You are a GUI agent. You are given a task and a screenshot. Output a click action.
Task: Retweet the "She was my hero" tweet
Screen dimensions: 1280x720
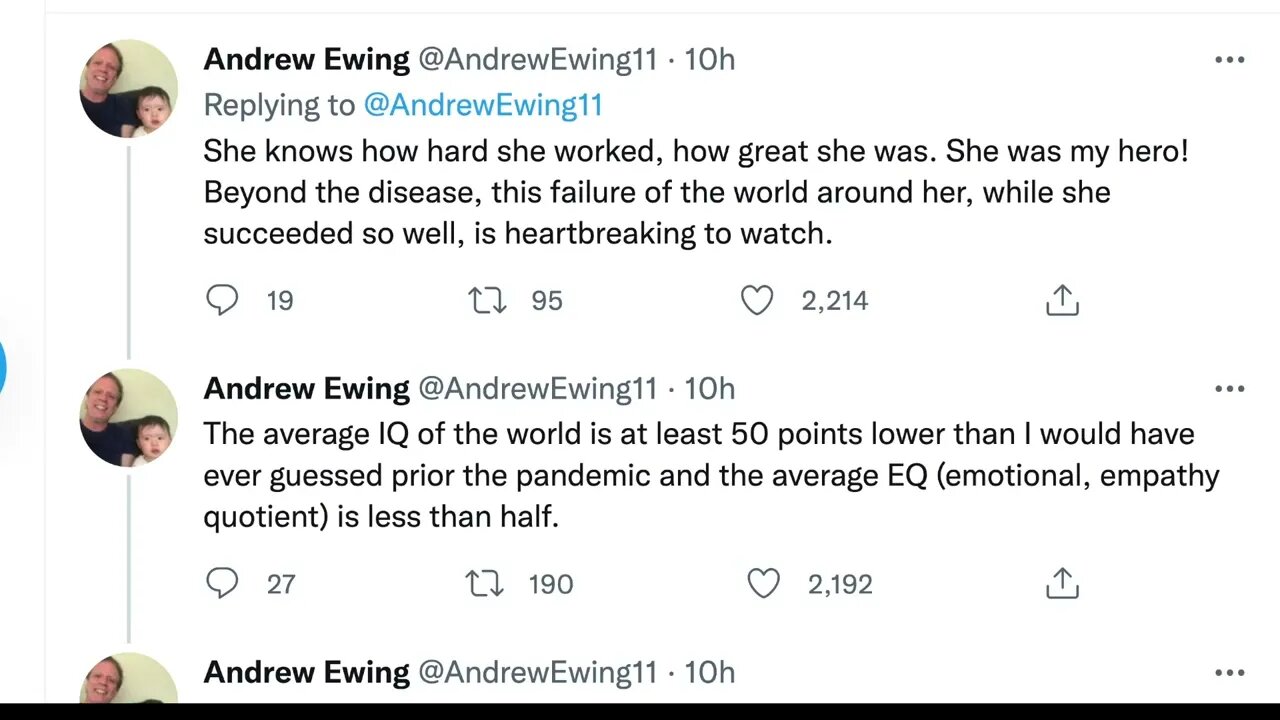pos(487,300)
